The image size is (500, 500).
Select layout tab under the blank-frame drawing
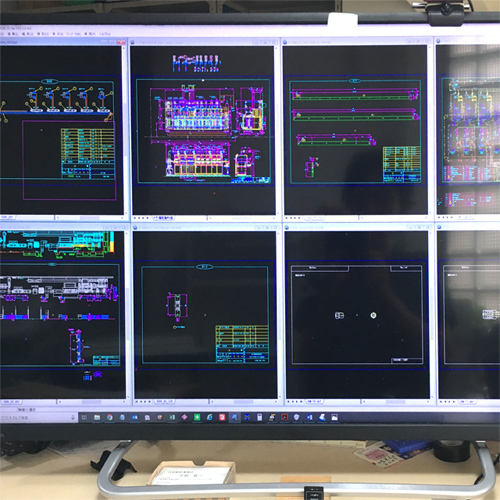point(315,402)
